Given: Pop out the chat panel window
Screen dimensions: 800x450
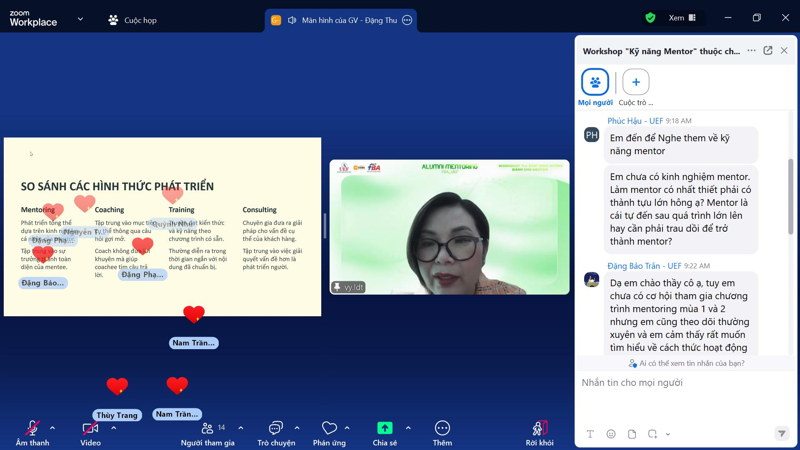Looking at the screenshot, I should 768,51.
